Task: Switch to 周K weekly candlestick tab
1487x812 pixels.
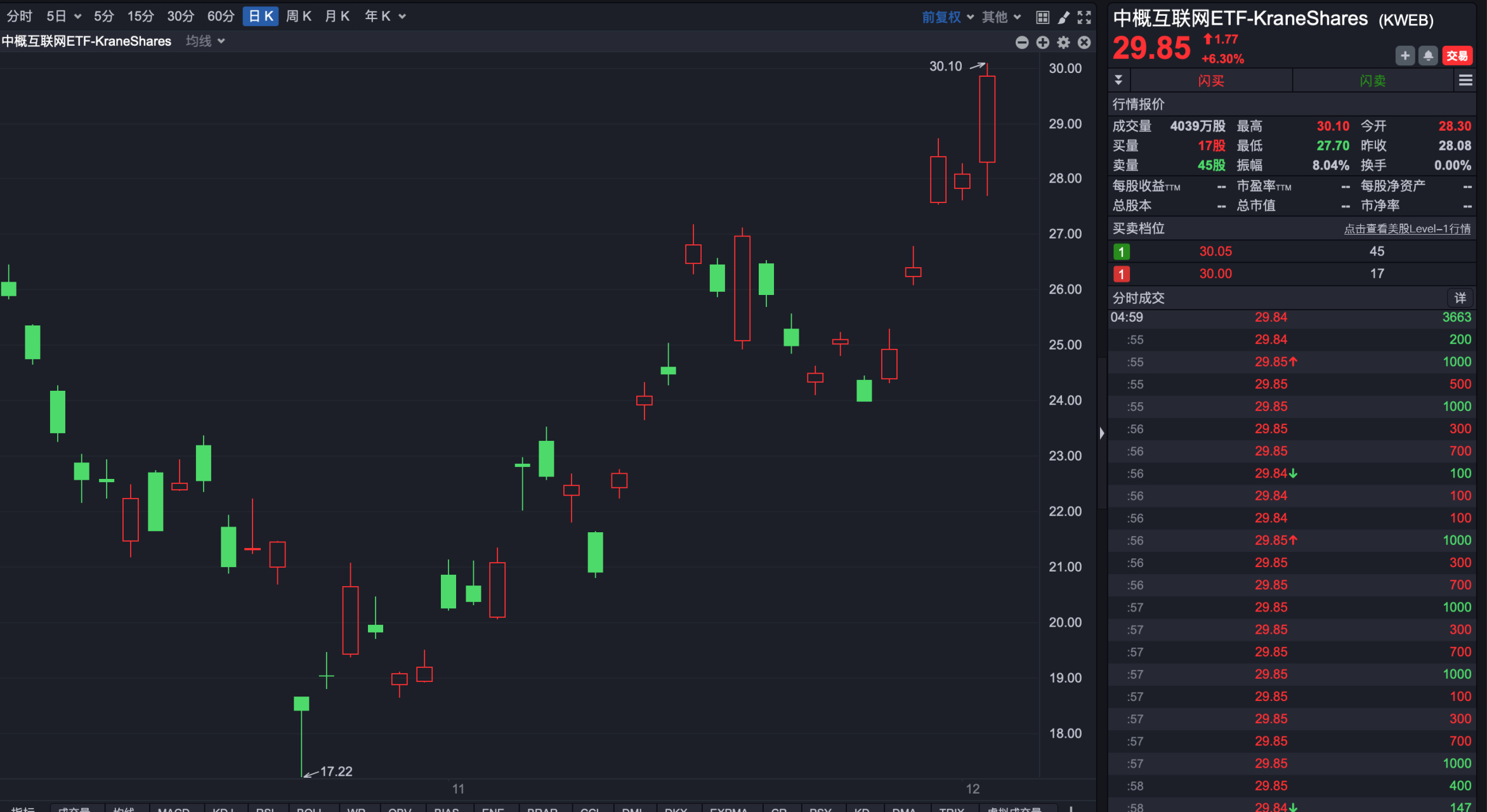Action: (298, 16)
